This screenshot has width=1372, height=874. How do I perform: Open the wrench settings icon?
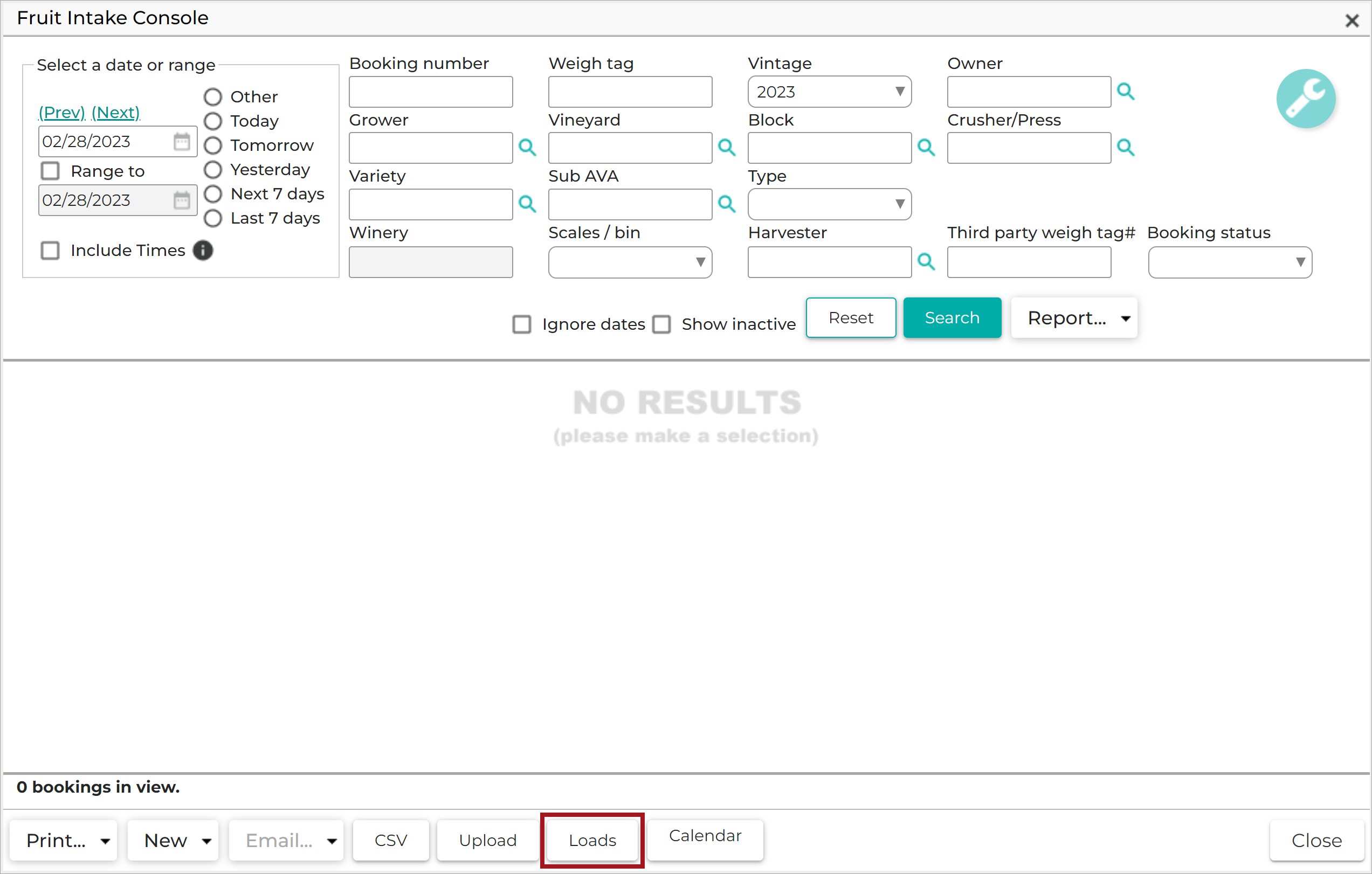pos(1305,99)
